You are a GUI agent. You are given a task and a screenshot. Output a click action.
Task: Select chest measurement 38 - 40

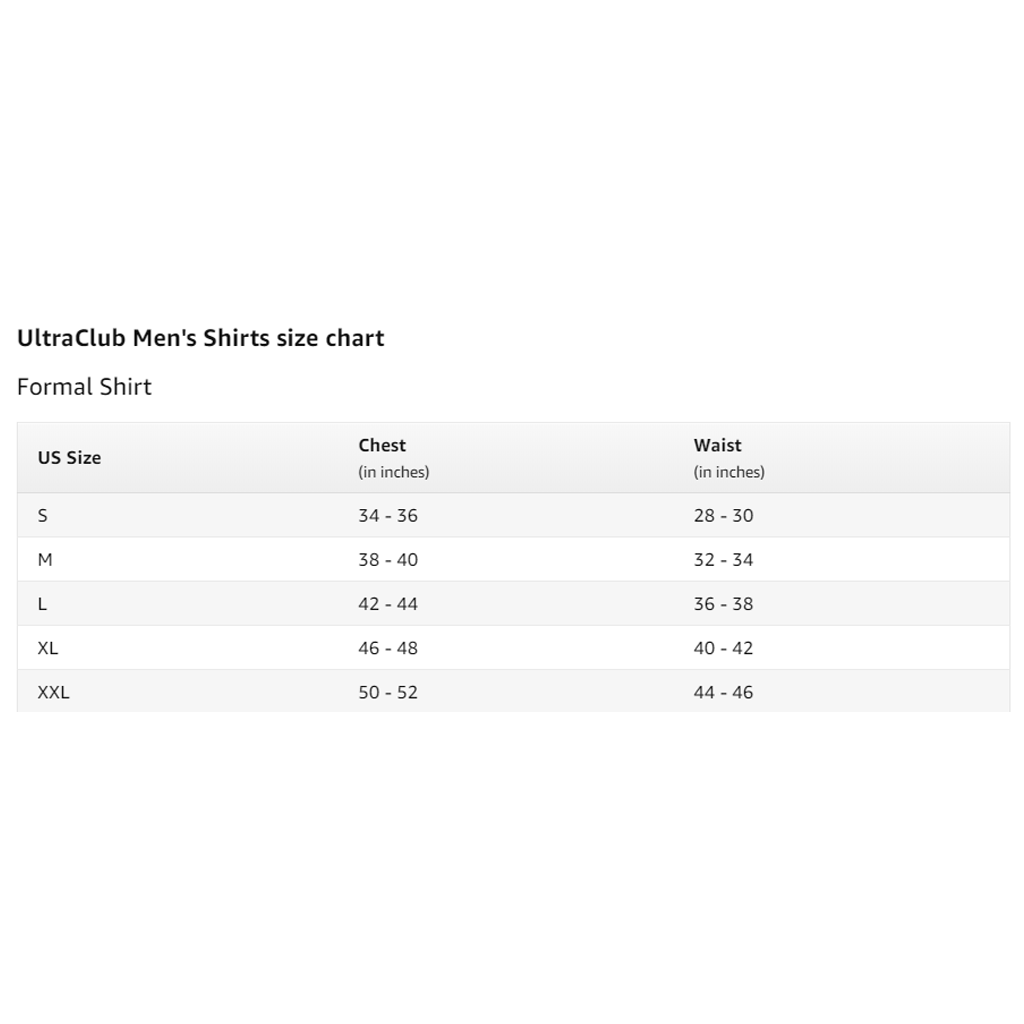388,560
